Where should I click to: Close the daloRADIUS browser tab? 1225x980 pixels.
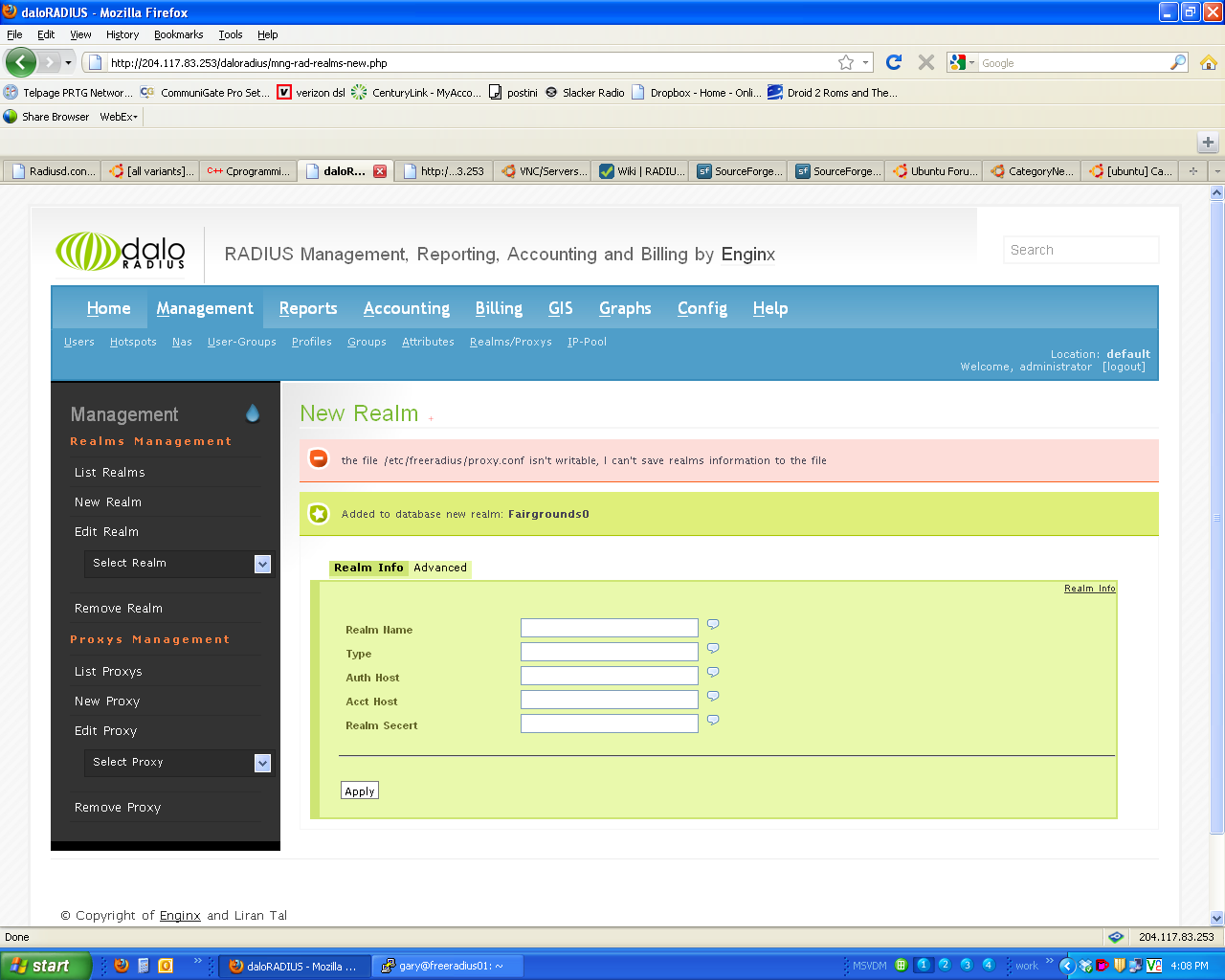(380, 171)
